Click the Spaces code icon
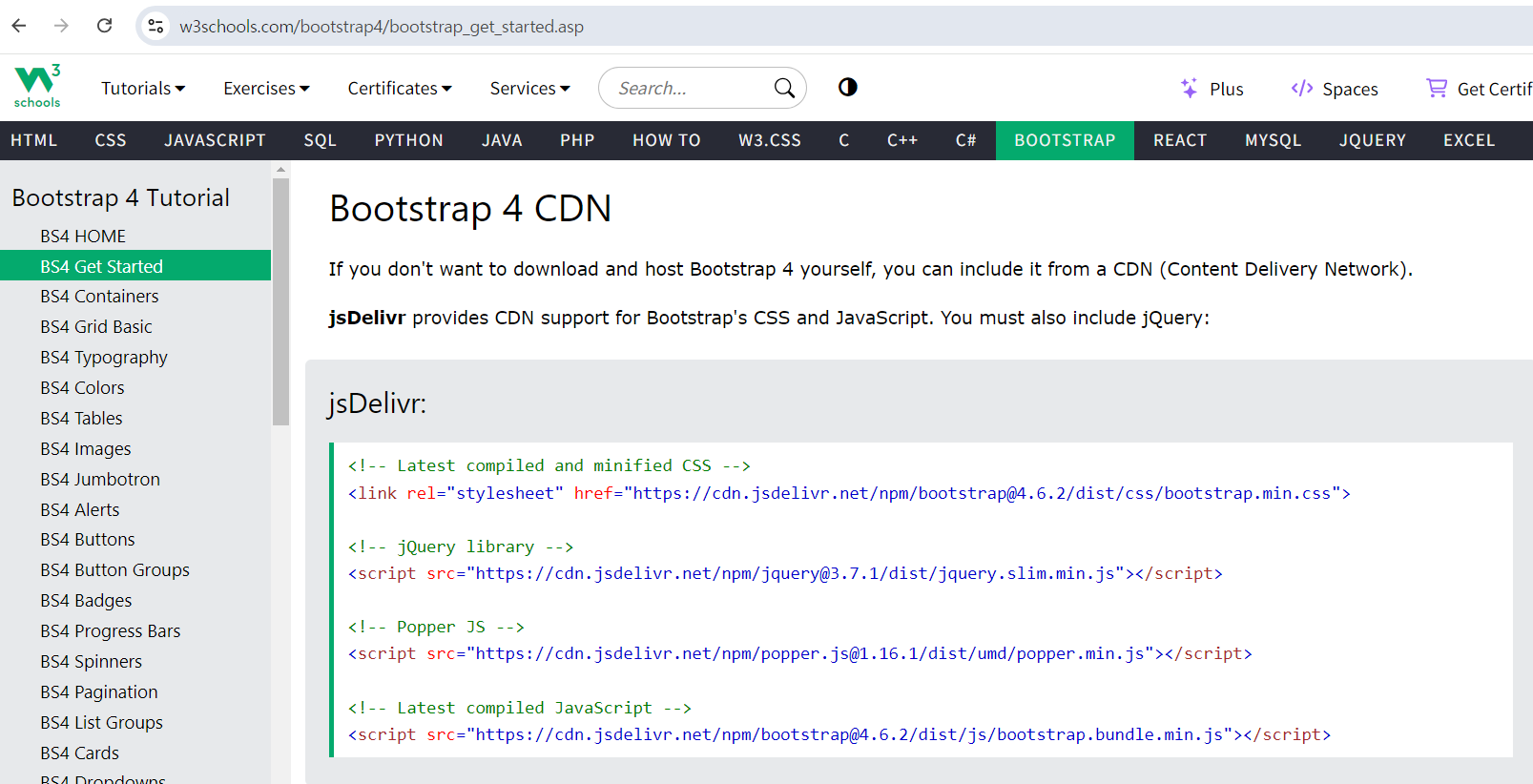1533x784 pixels. [1302, 88]
